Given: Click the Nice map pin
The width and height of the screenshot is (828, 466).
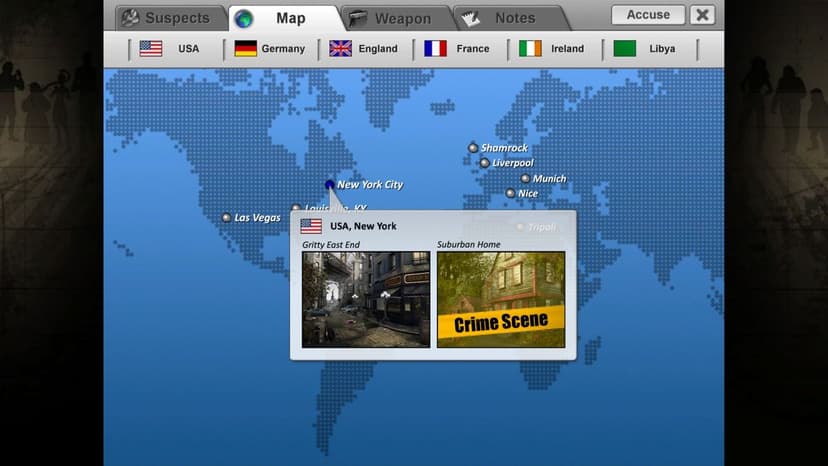Looking at the screenshot, I should click(510, 193).
